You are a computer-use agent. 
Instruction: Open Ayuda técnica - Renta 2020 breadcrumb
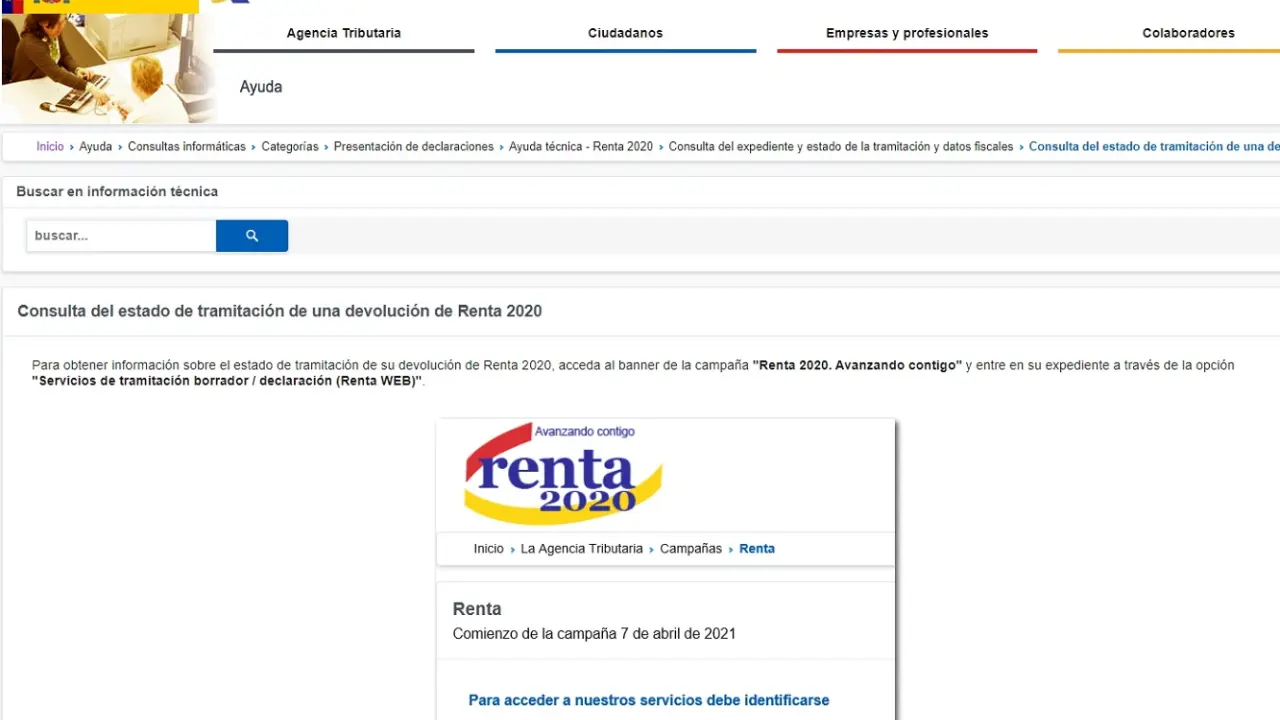580,147
